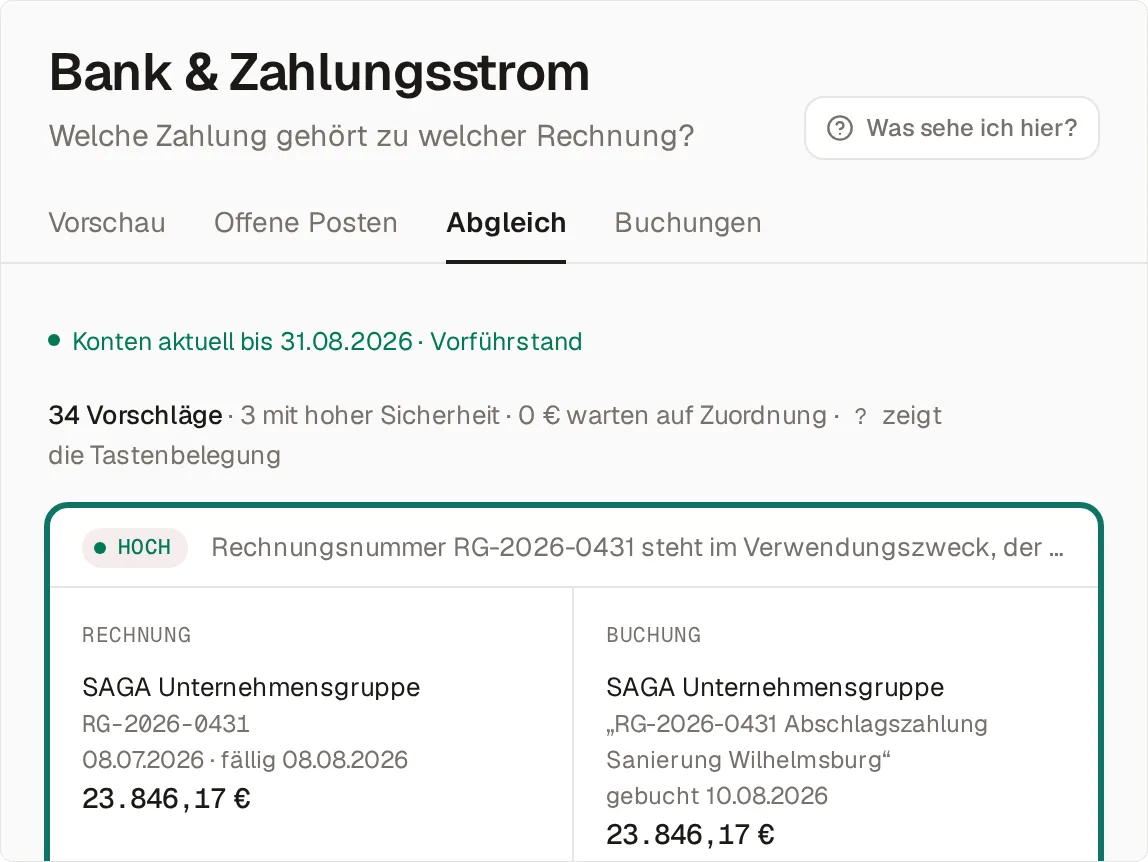Screen dimensions: 1148x862
Task: Click the 'Bank & Zahlungsstrom' heading
Action: pos(319,73)
